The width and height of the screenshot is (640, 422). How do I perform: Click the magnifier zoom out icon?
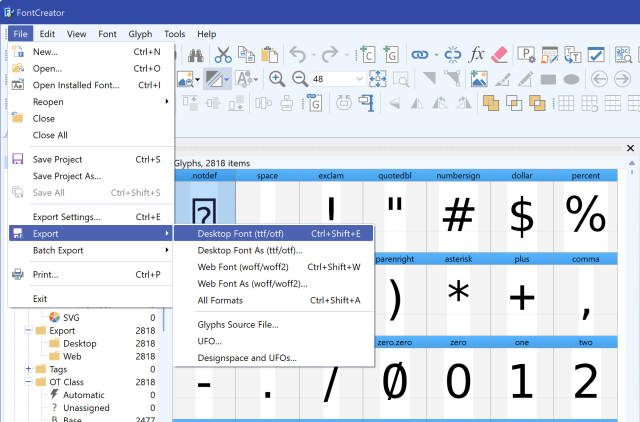[300, 79]
